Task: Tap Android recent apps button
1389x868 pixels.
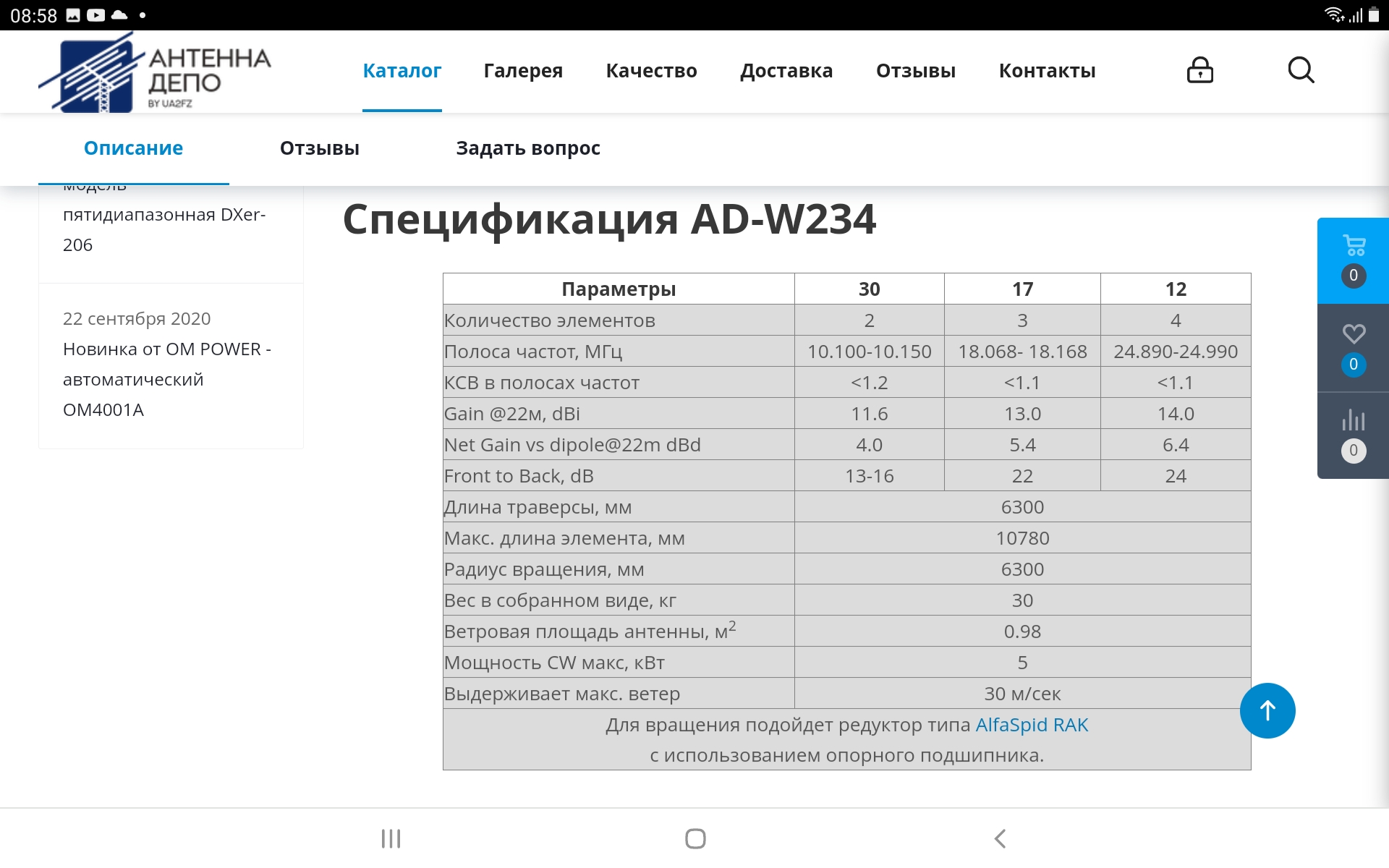Action: (x=391, y=838)
